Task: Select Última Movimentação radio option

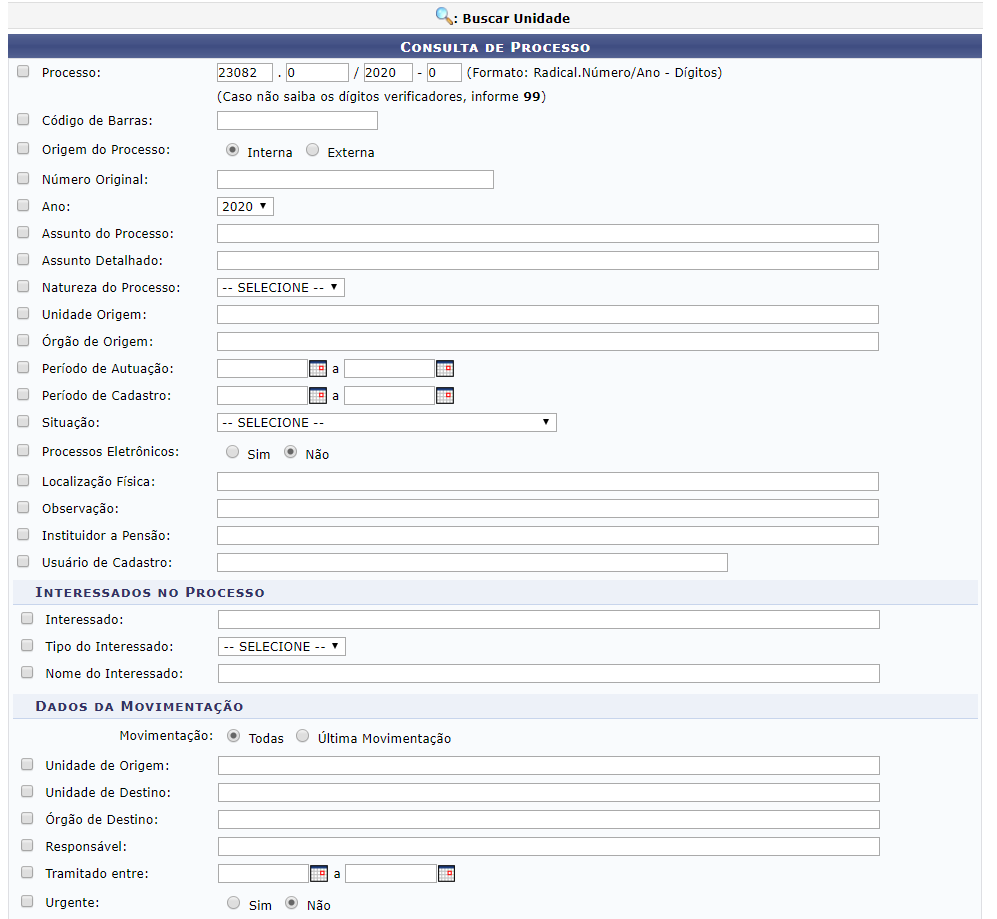Action: coord(303,737)
